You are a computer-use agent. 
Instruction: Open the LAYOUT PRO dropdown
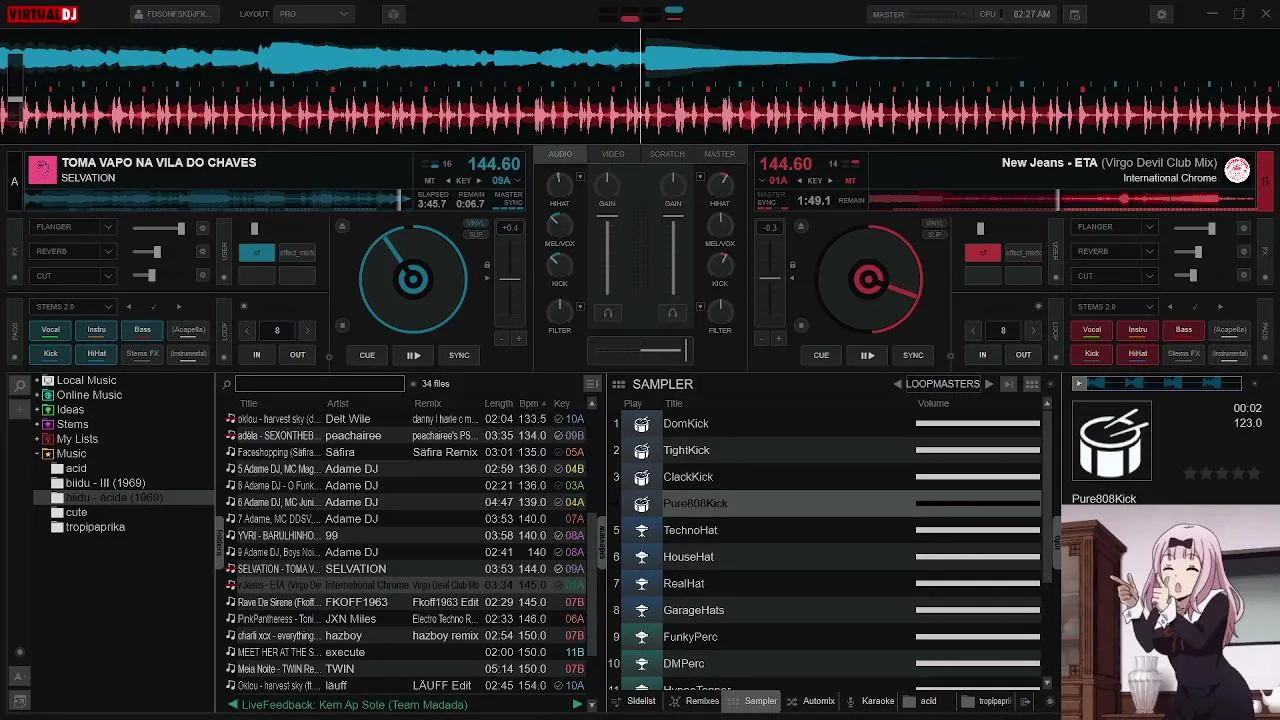(314, 15)
